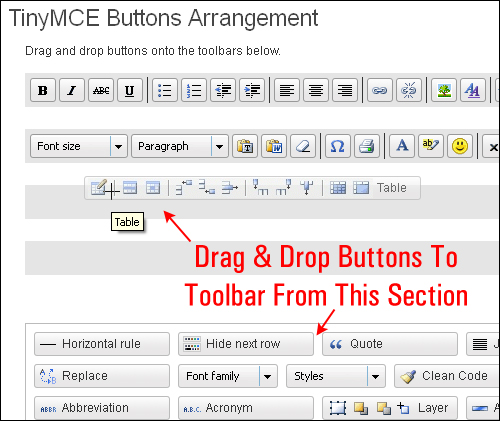Screen dimensions: 500x421
Task: Click the Paragraph combo box text
Action: 163,146
